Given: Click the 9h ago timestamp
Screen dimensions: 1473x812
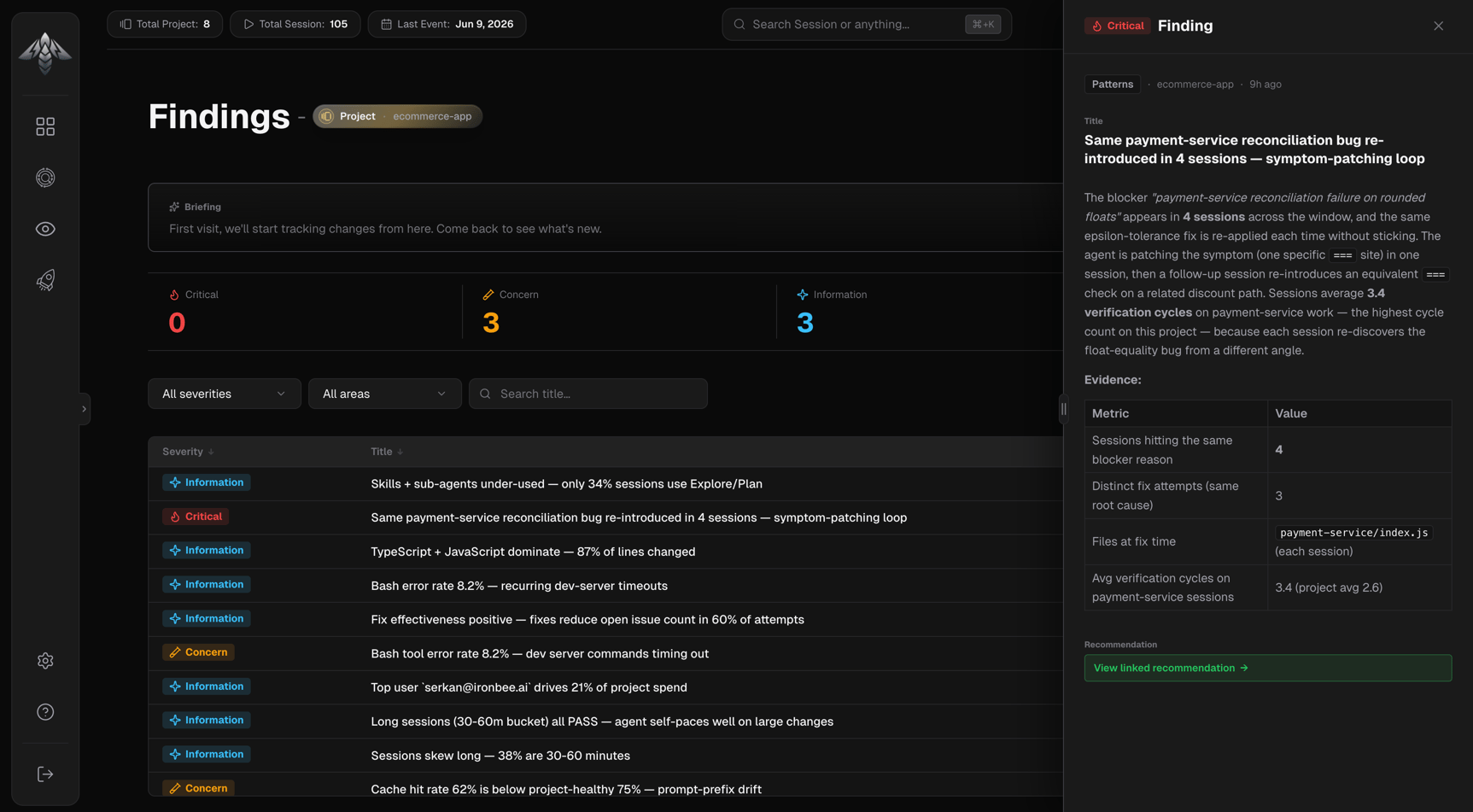Looking at the screenshot, I should point(1265,85).
